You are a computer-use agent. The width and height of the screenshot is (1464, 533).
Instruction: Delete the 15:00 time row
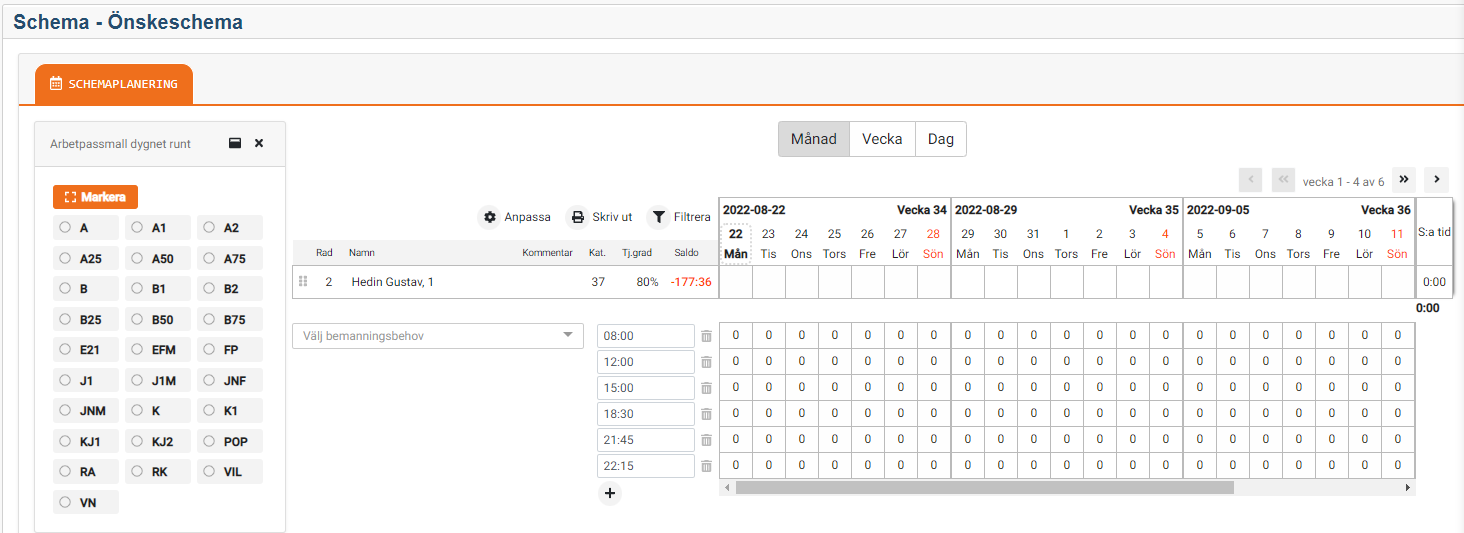[706, 388]
